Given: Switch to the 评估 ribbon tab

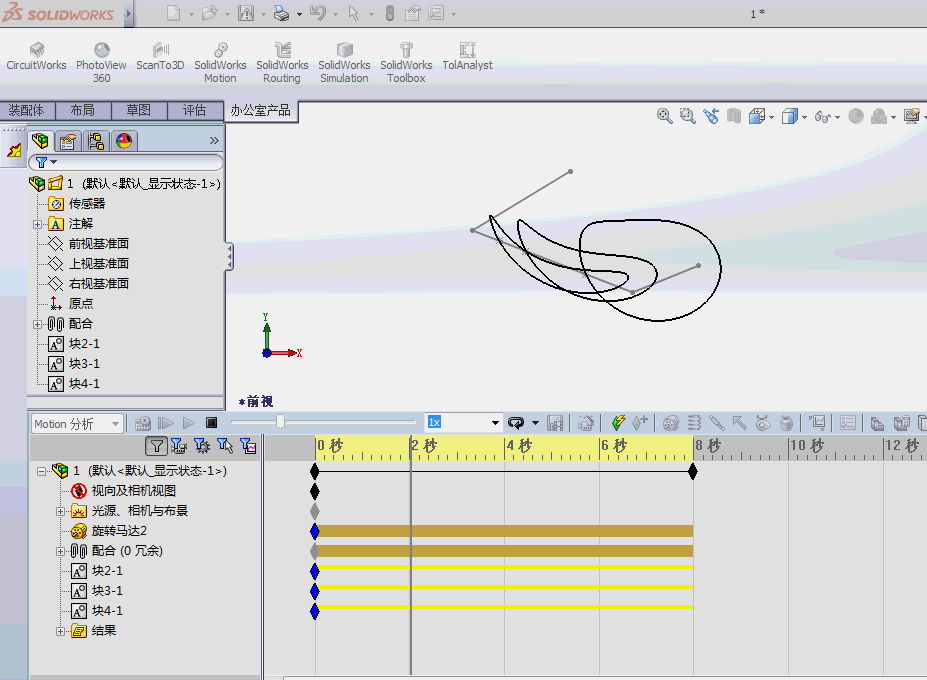Looking at the screenshot, I should pyautogui.click(x=196, y=110).
